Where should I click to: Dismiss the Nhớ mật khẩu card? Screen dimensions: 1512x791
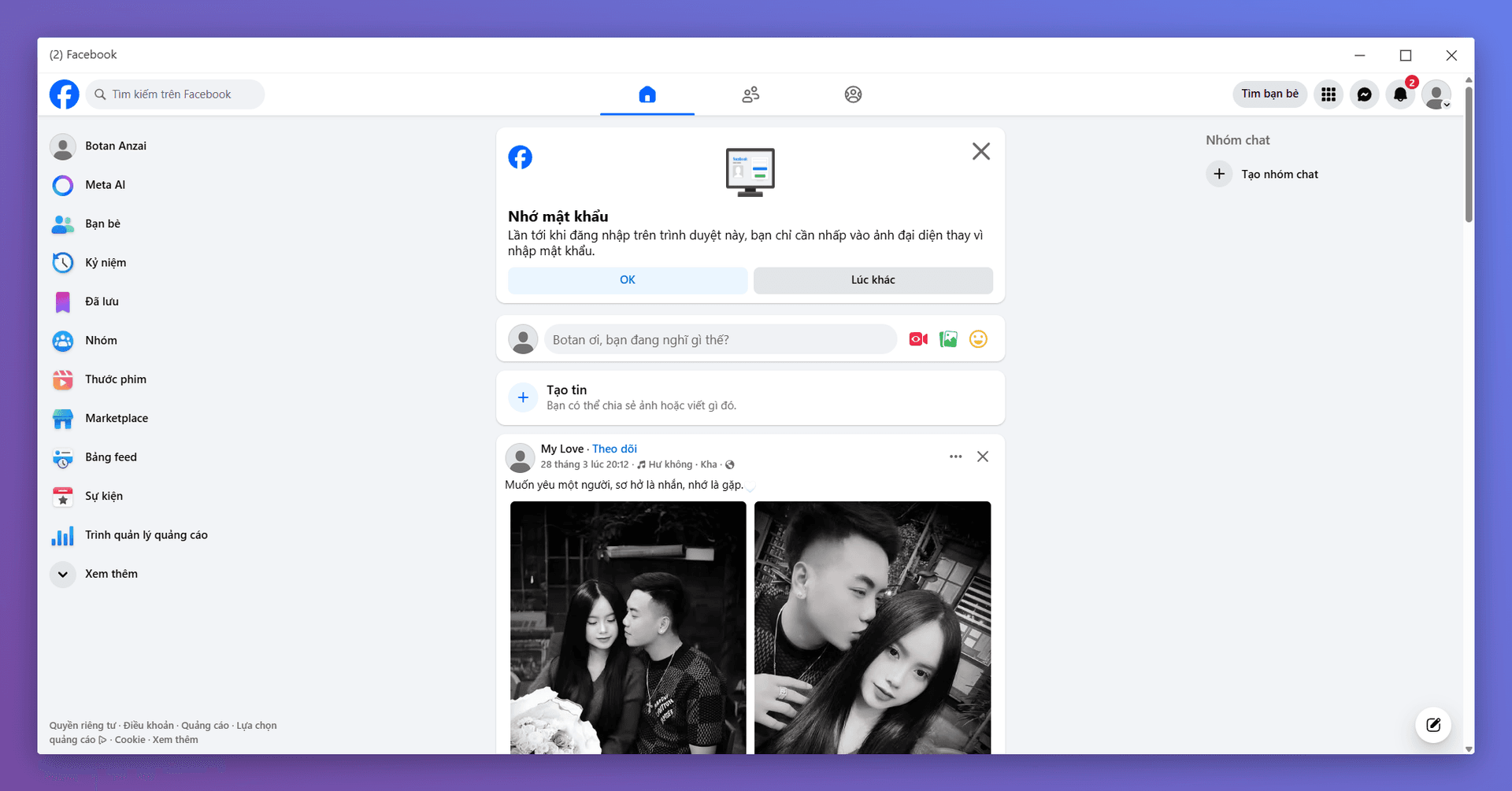(980, 151)
